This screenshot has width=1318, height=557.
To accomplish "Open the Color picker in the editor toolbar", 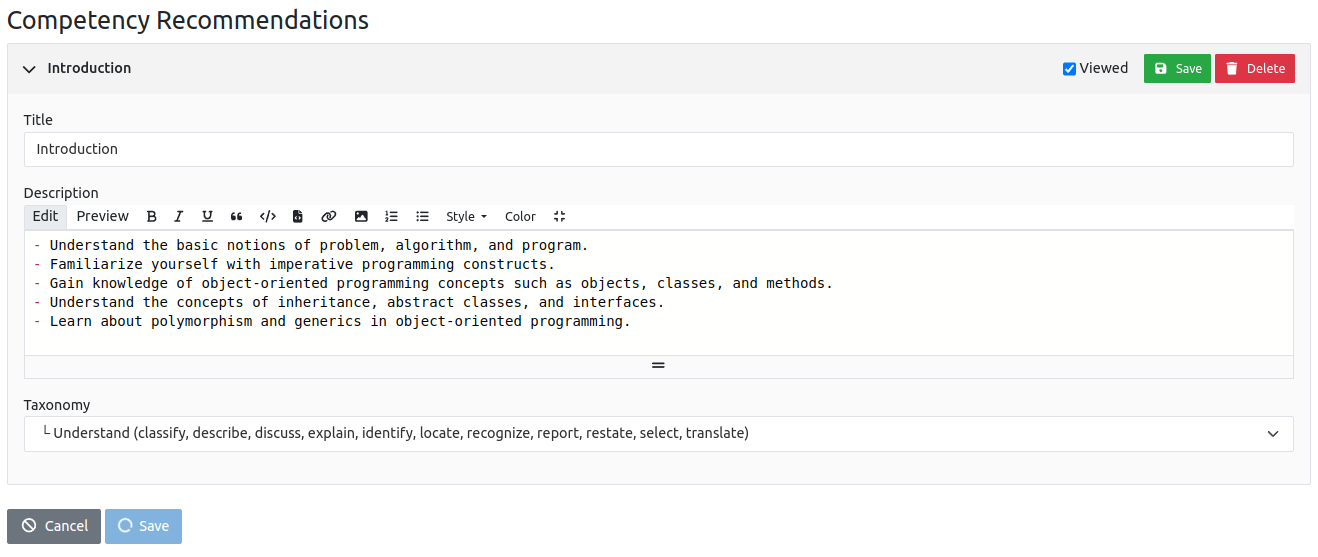I will 520,217.
